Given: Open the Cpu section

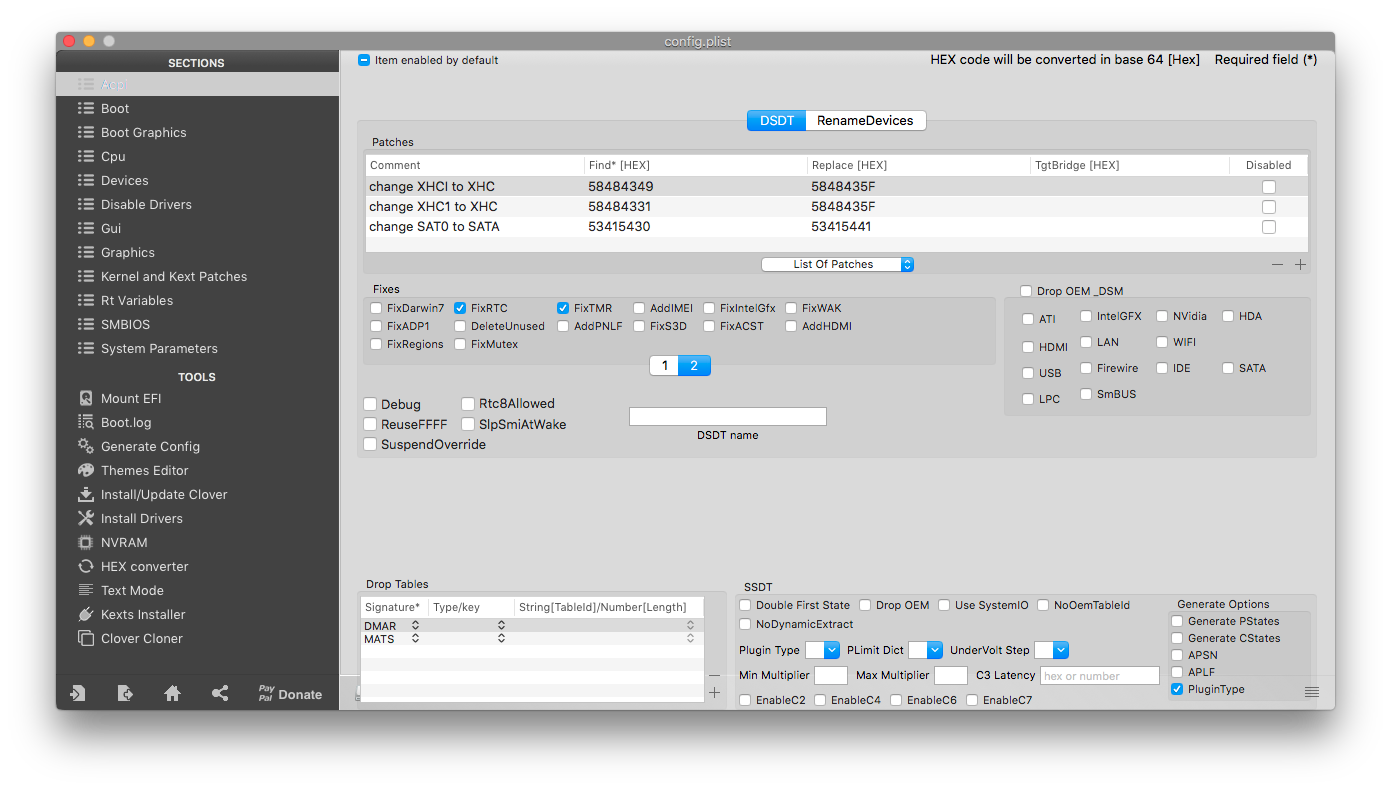Looking at the screenshot, I should click(x=113, y=156).
